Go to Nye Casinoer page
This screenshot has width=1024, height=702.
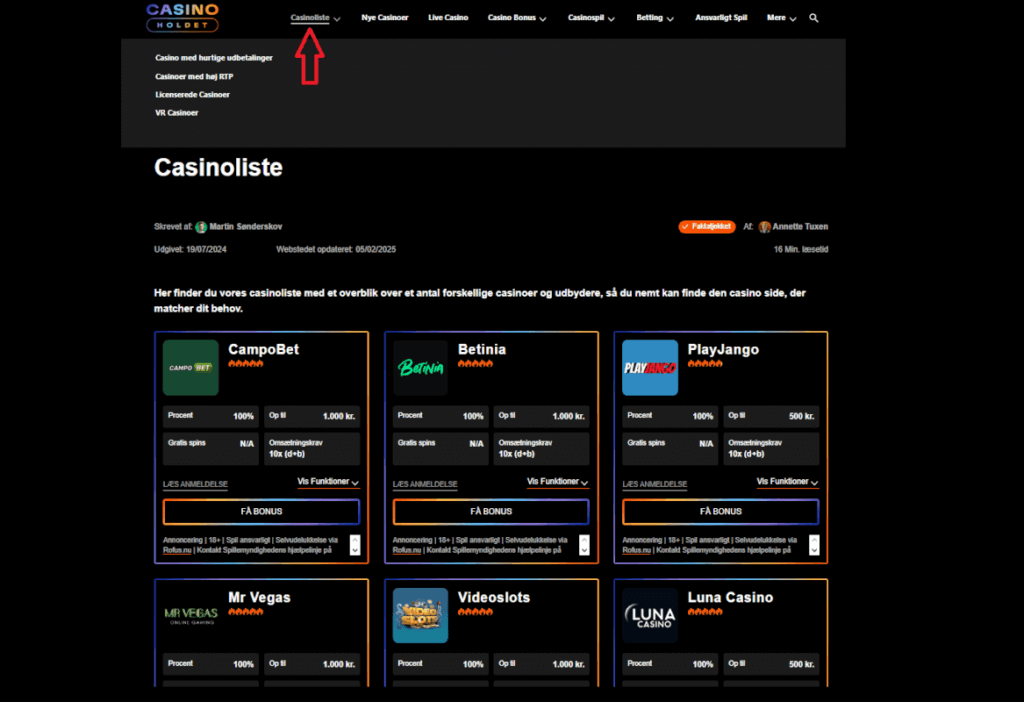[x=385, y=18]
